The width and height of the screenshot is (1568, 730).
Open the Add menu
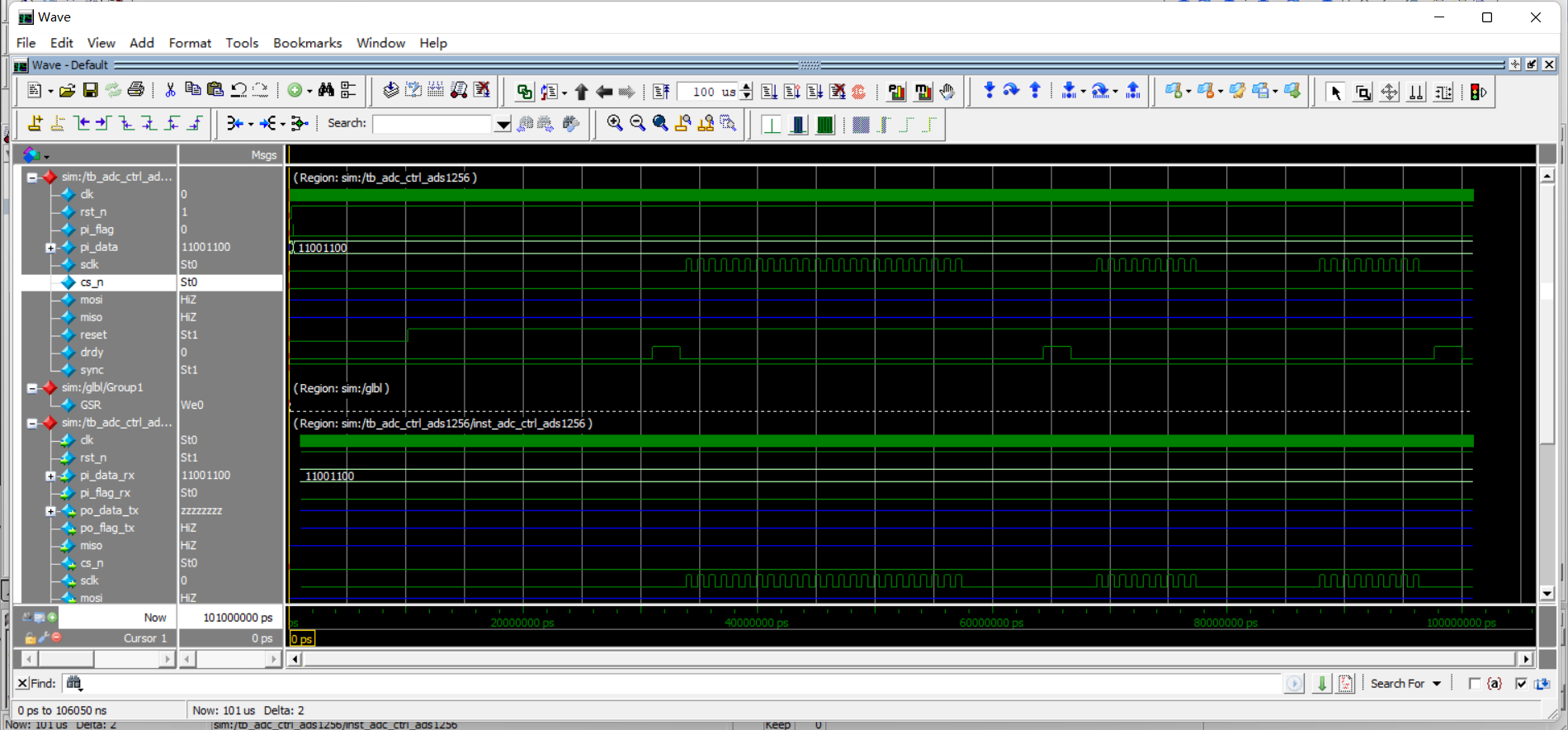pos(142,43)
